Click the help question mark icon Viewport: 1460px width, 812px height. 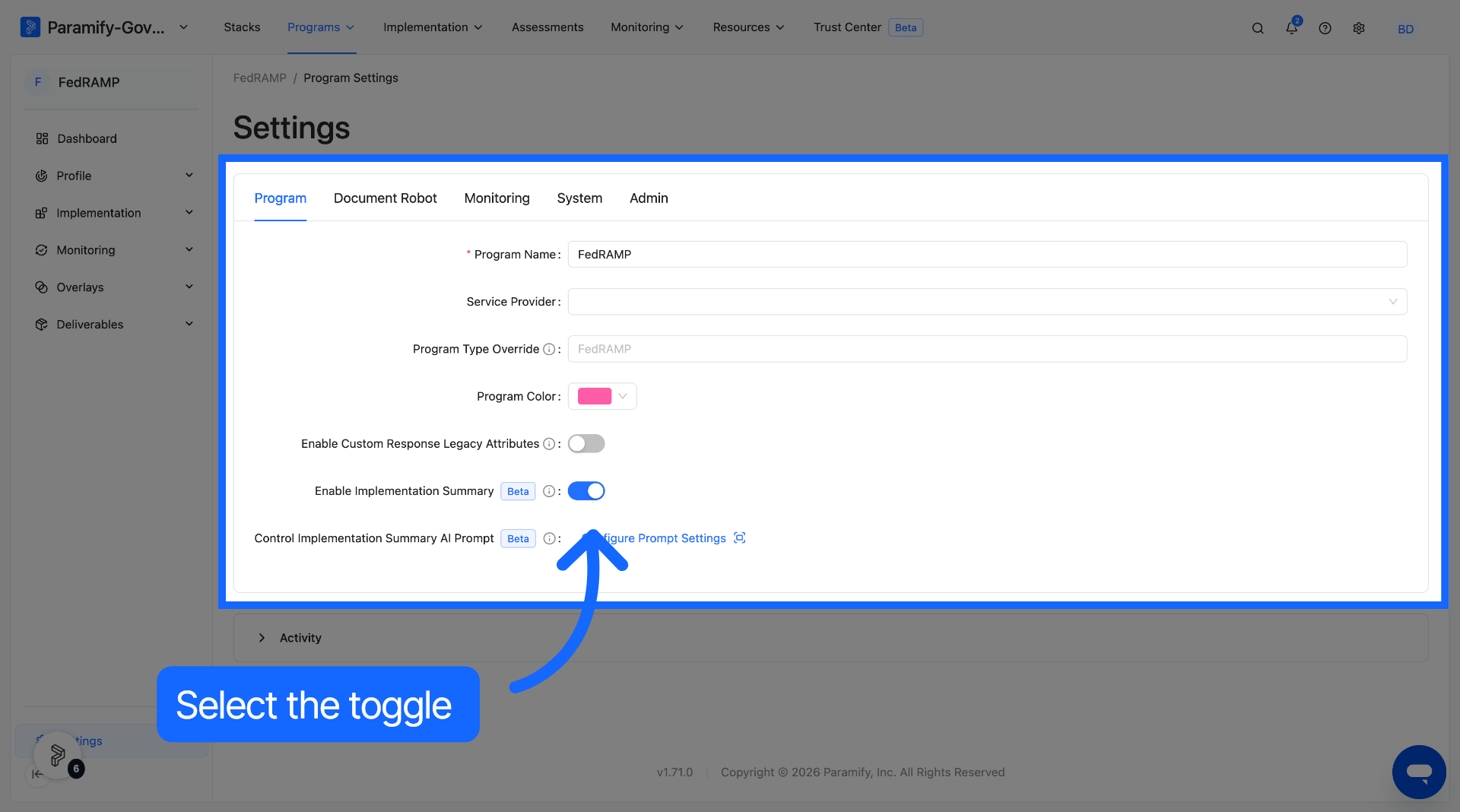tap(1325, 28)
